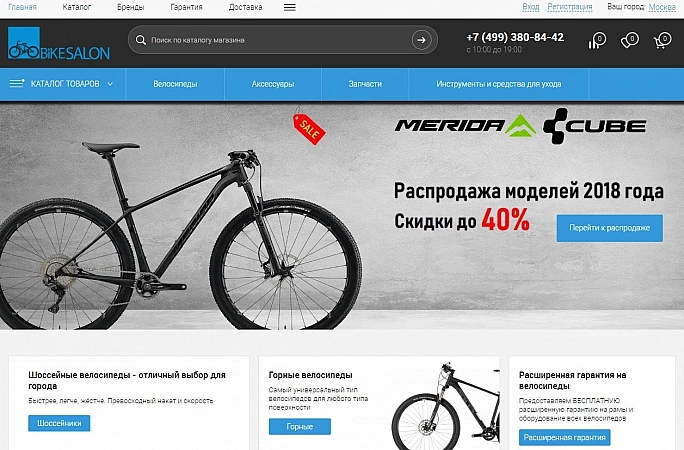Click the Расширенная гарантия button
Screen dimensions: 684x450
pos(564,437)
